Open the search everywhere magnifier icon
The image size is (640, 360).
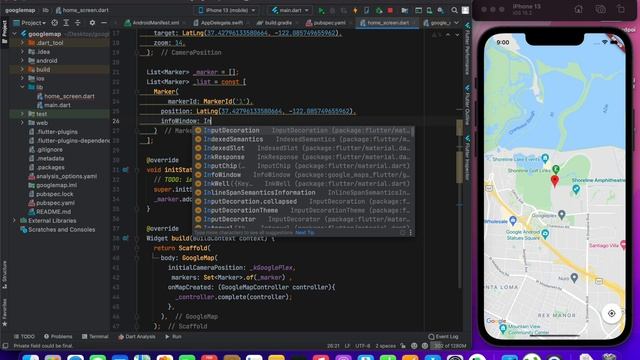(x=454, y=10)
